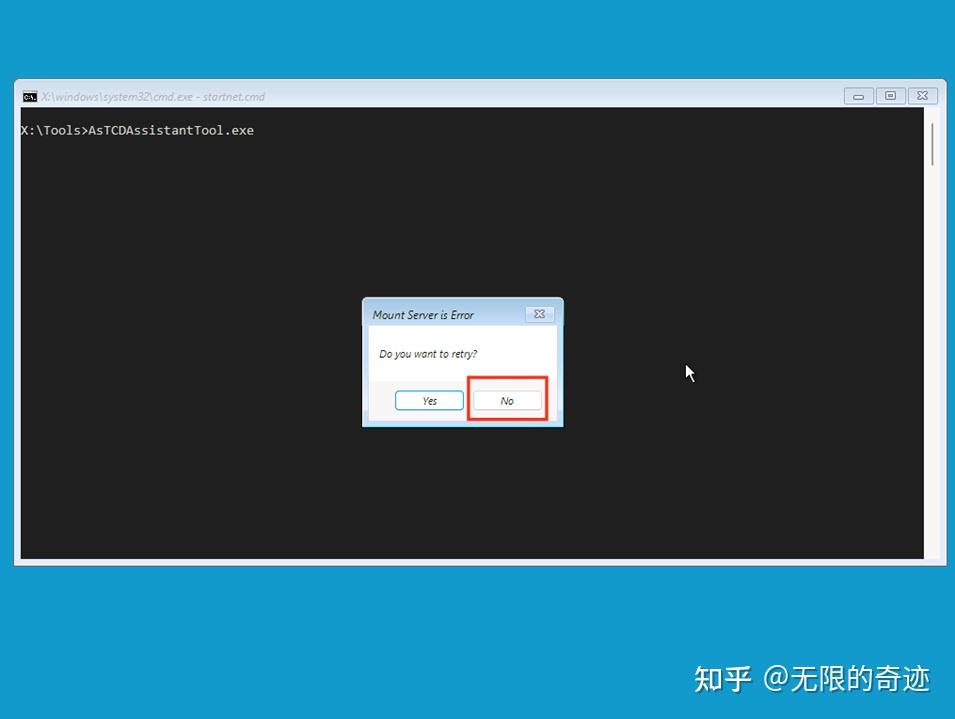955x719 pixels.
Task: Click the X:\Tools> prompt text
Action: (50, 130)
